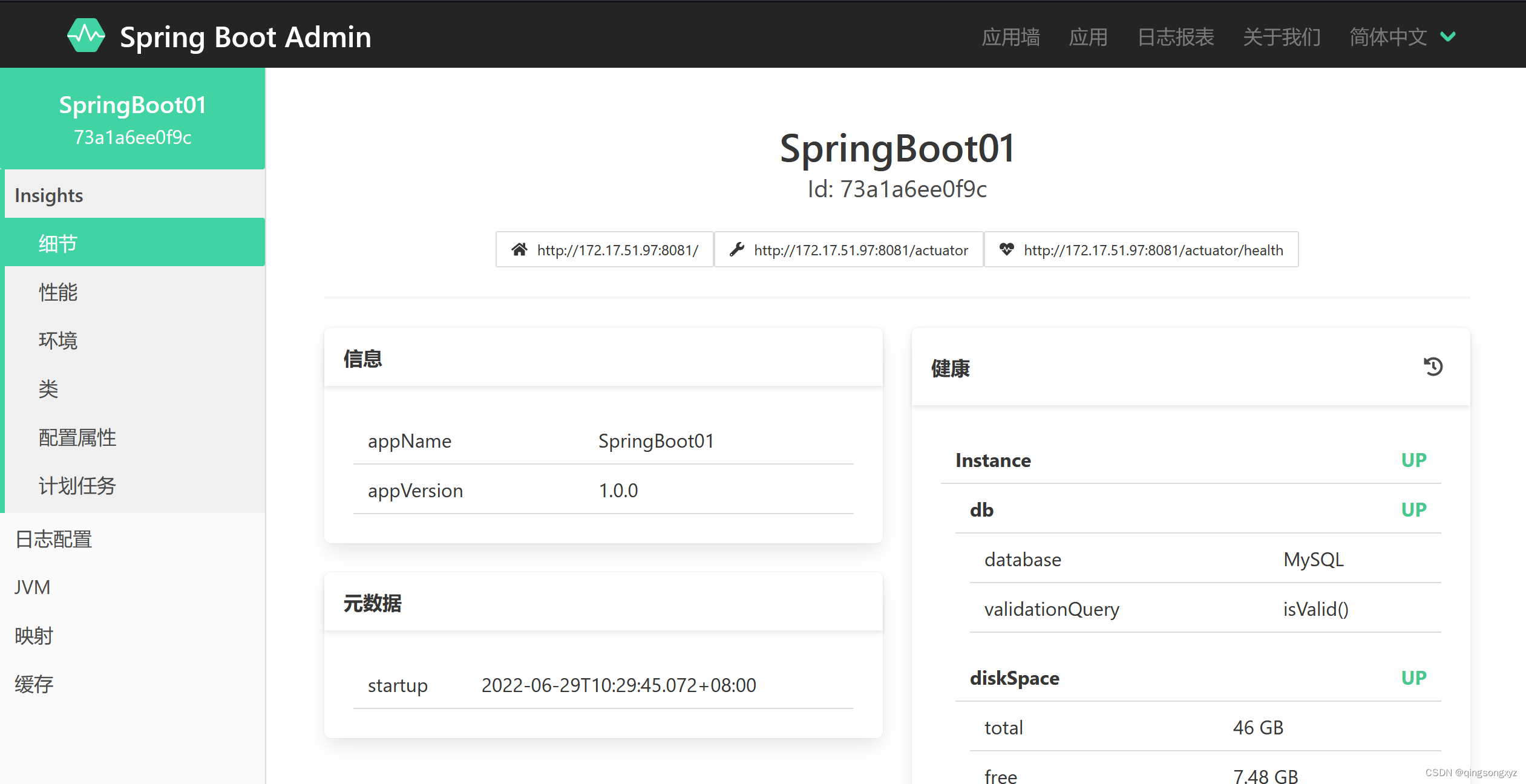Viewport: 1526px width, 784px height.
Task: Click the db health row
Action: [x=1198, y=509]
